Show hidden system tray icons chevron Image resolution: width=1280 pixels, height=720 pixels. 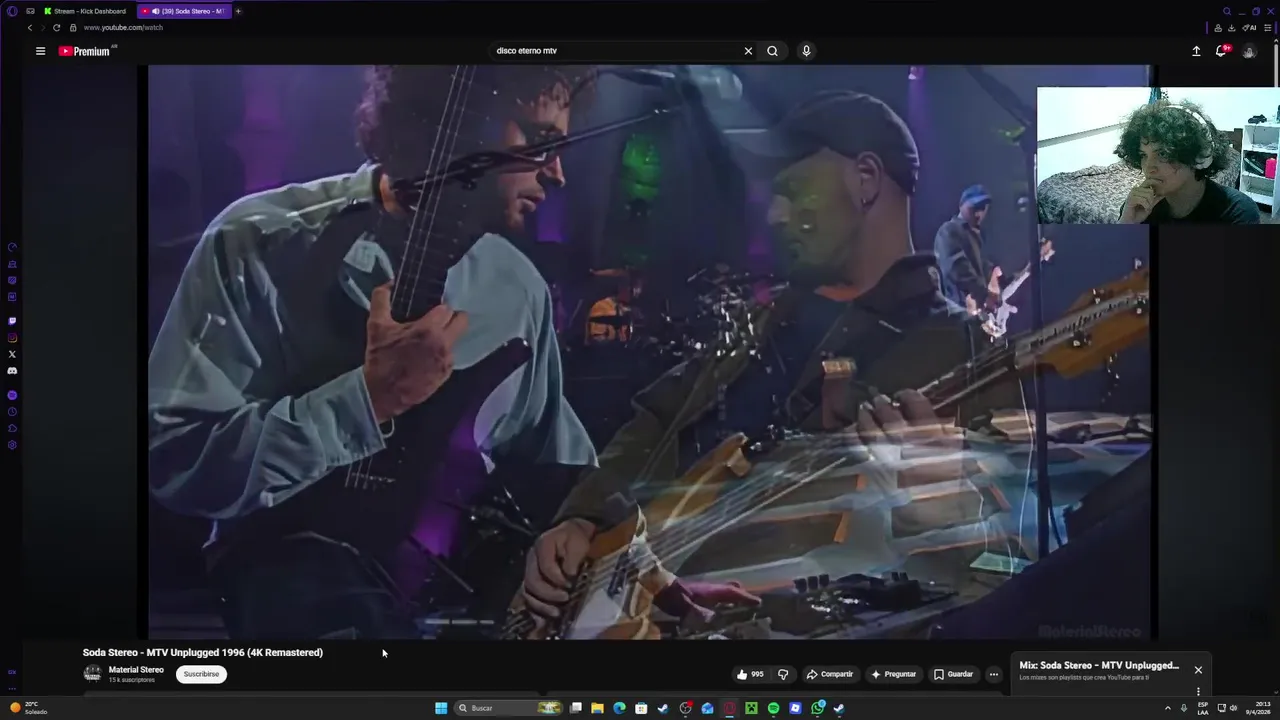1168,708
